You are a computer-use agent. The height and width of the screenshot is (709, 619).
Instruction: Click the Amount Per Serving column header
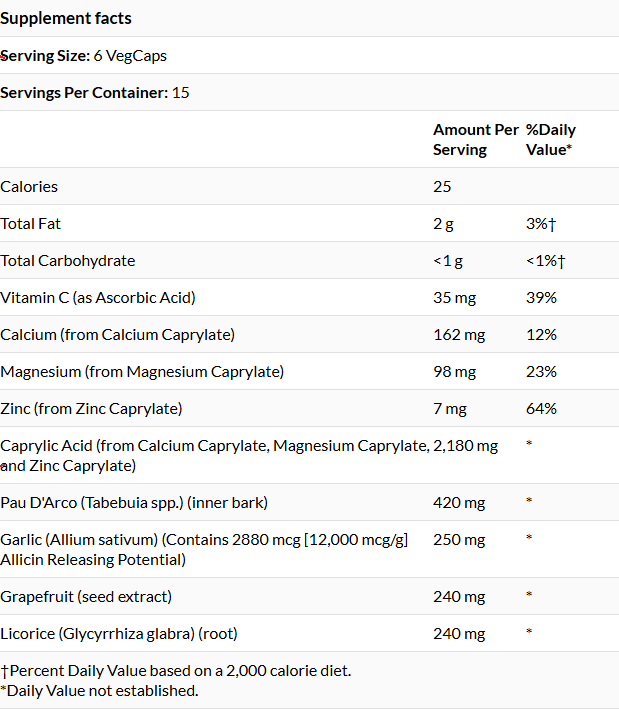pyautogui.click(x=476, y=140)
